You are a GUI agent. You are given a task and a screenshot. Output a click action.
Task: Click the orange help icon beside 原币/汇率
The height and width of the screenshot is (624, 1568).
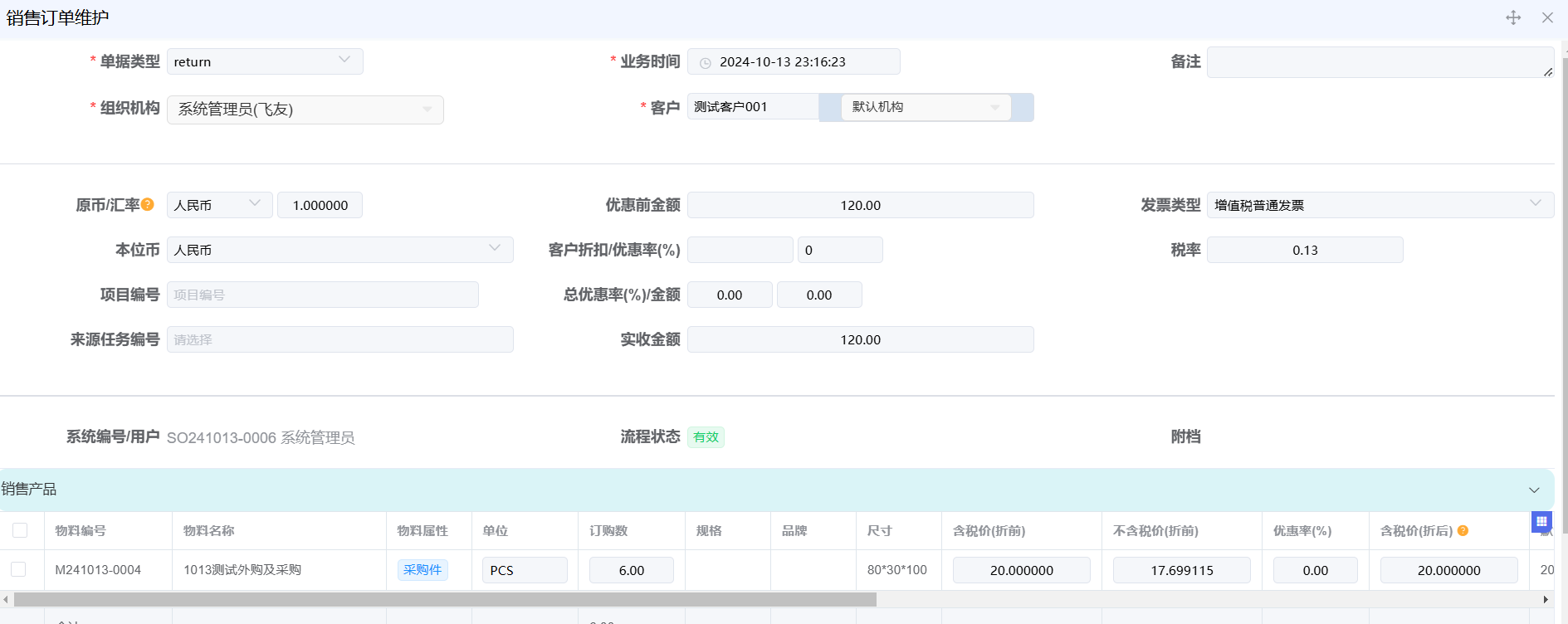148,204
